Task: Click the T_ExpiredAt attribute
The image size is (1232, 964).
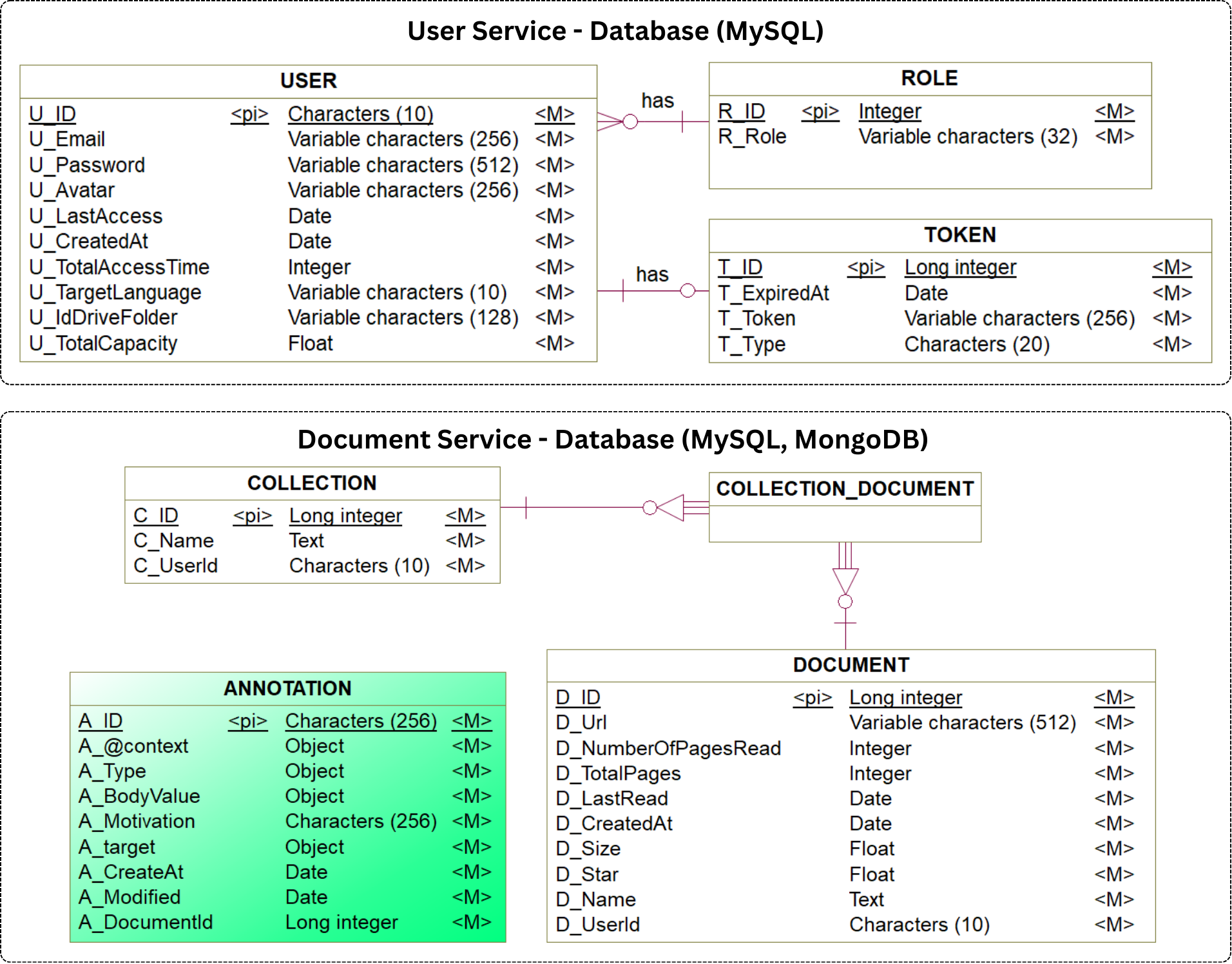Action: point(773,293)
